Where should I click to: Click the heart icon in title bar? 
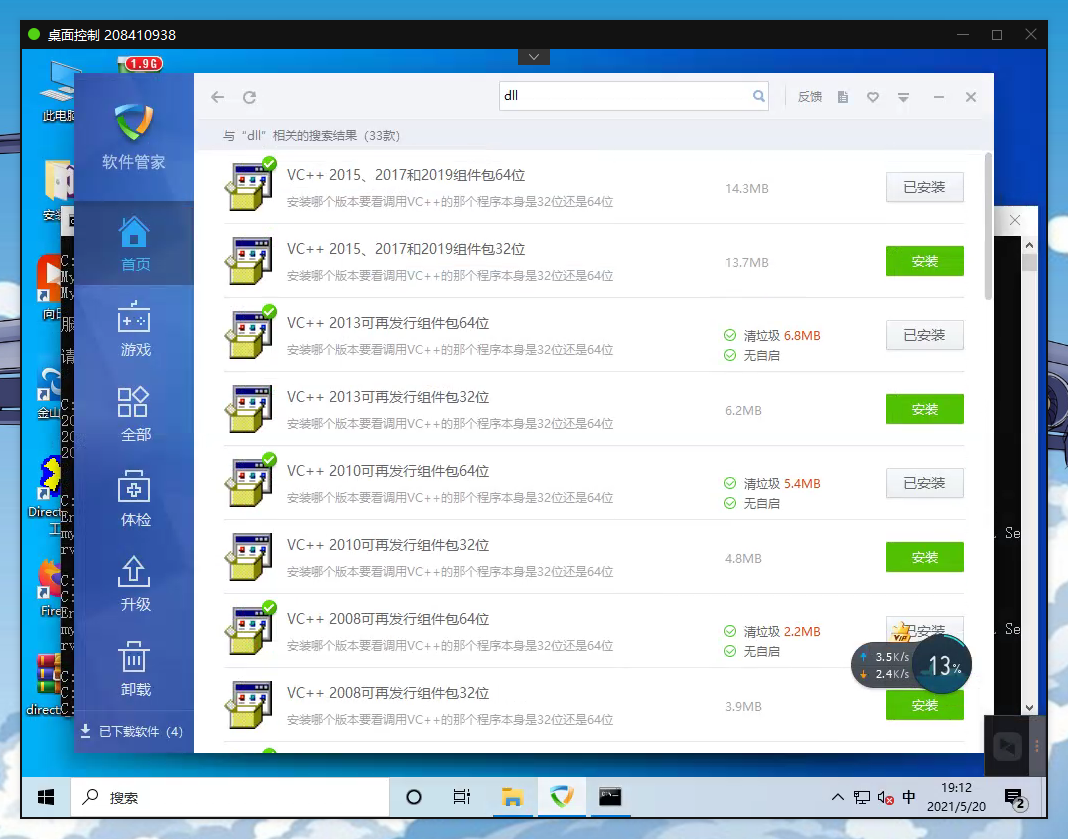point(873,97)
